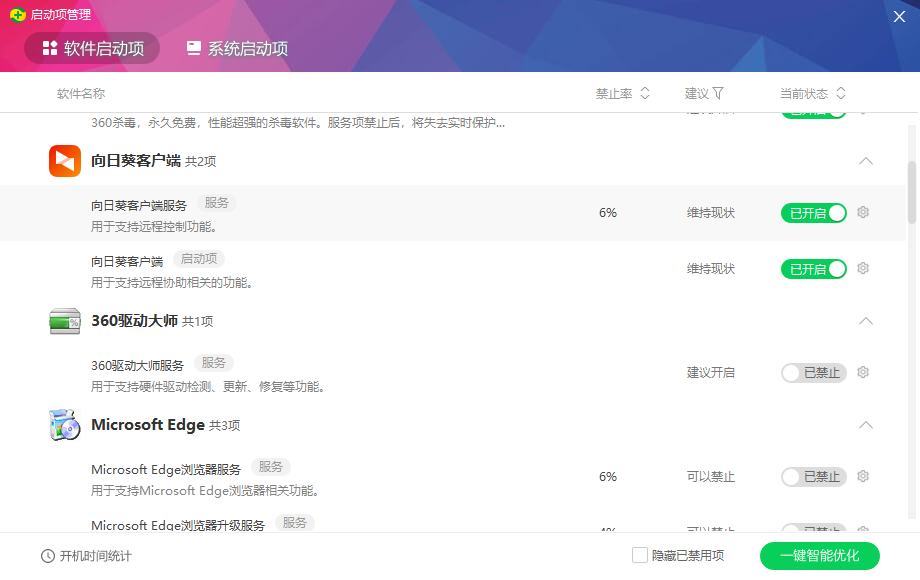
Task: Collapse the 360驱动大师 group
Action: pos(865,321)
